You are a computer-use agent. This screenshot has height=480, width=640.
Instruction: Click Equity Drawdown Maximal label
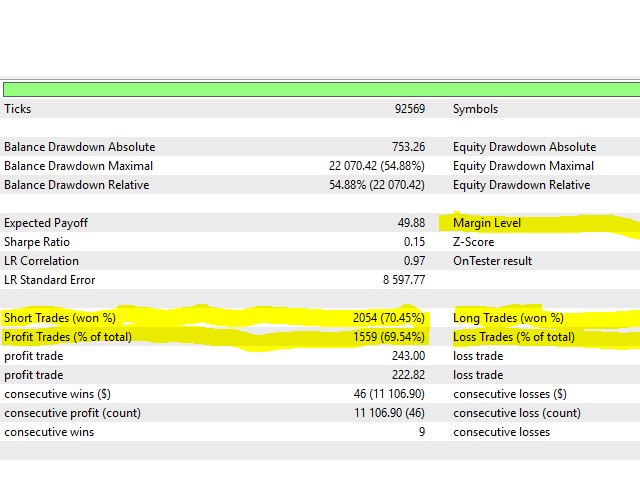(523, 166)
